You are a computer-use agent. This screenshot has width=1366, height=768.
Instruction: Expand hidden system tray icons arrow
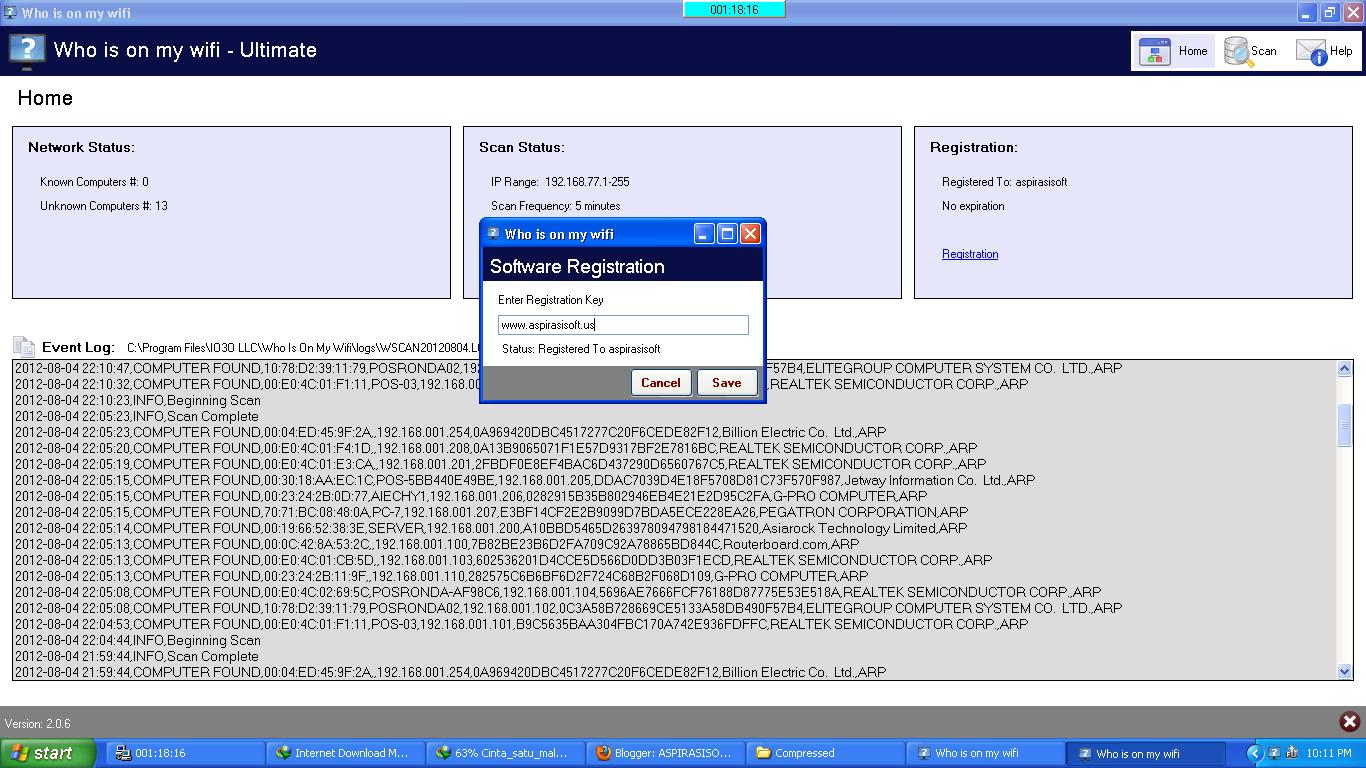[1254, 753]
